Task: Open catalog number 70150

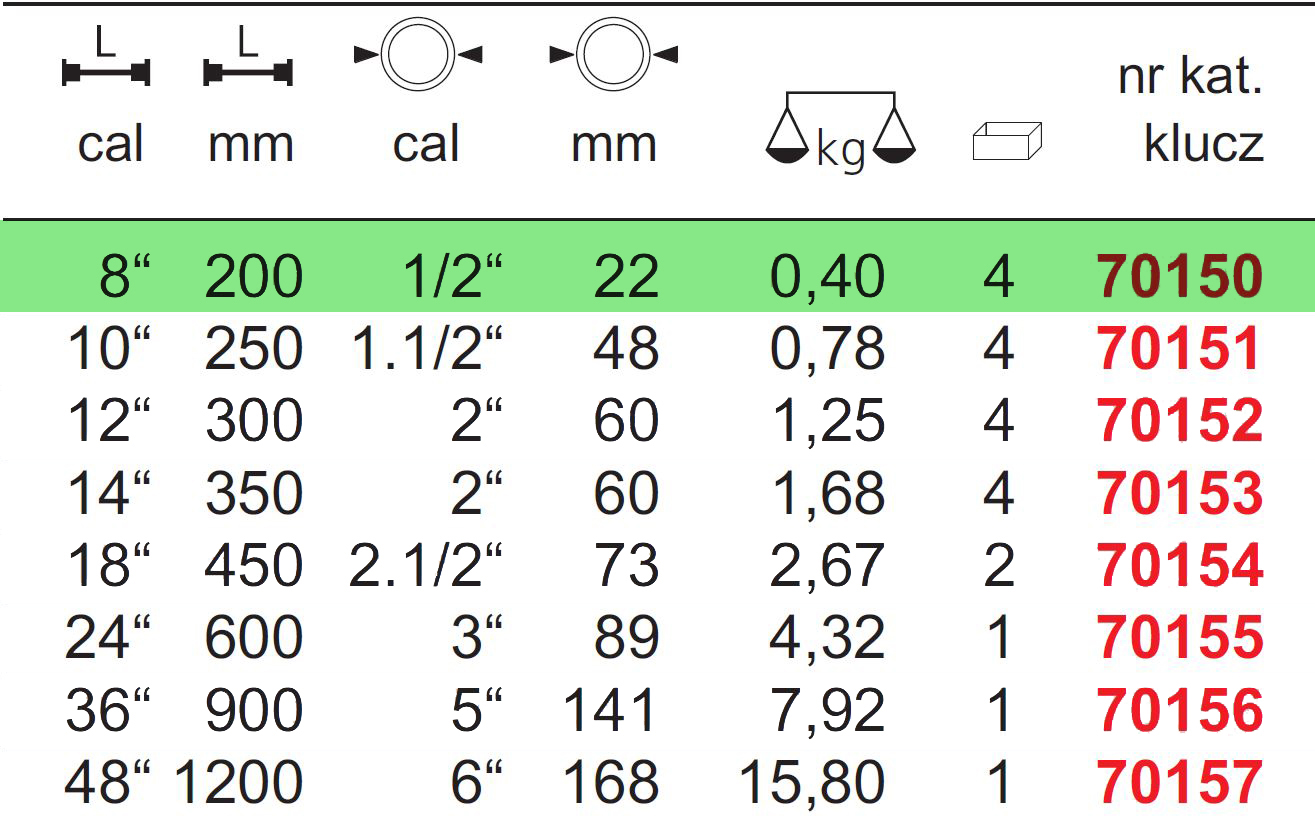Action: tap(1180, 277)
